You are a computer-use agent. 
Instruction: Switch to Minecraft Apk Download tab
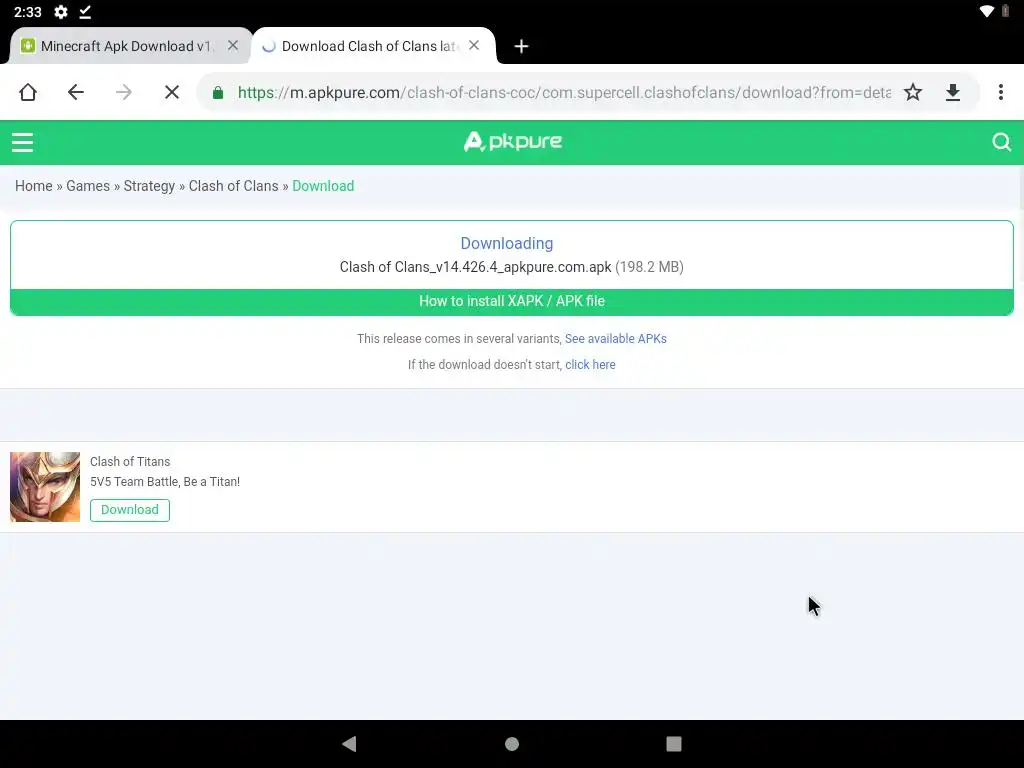point(125,46)
